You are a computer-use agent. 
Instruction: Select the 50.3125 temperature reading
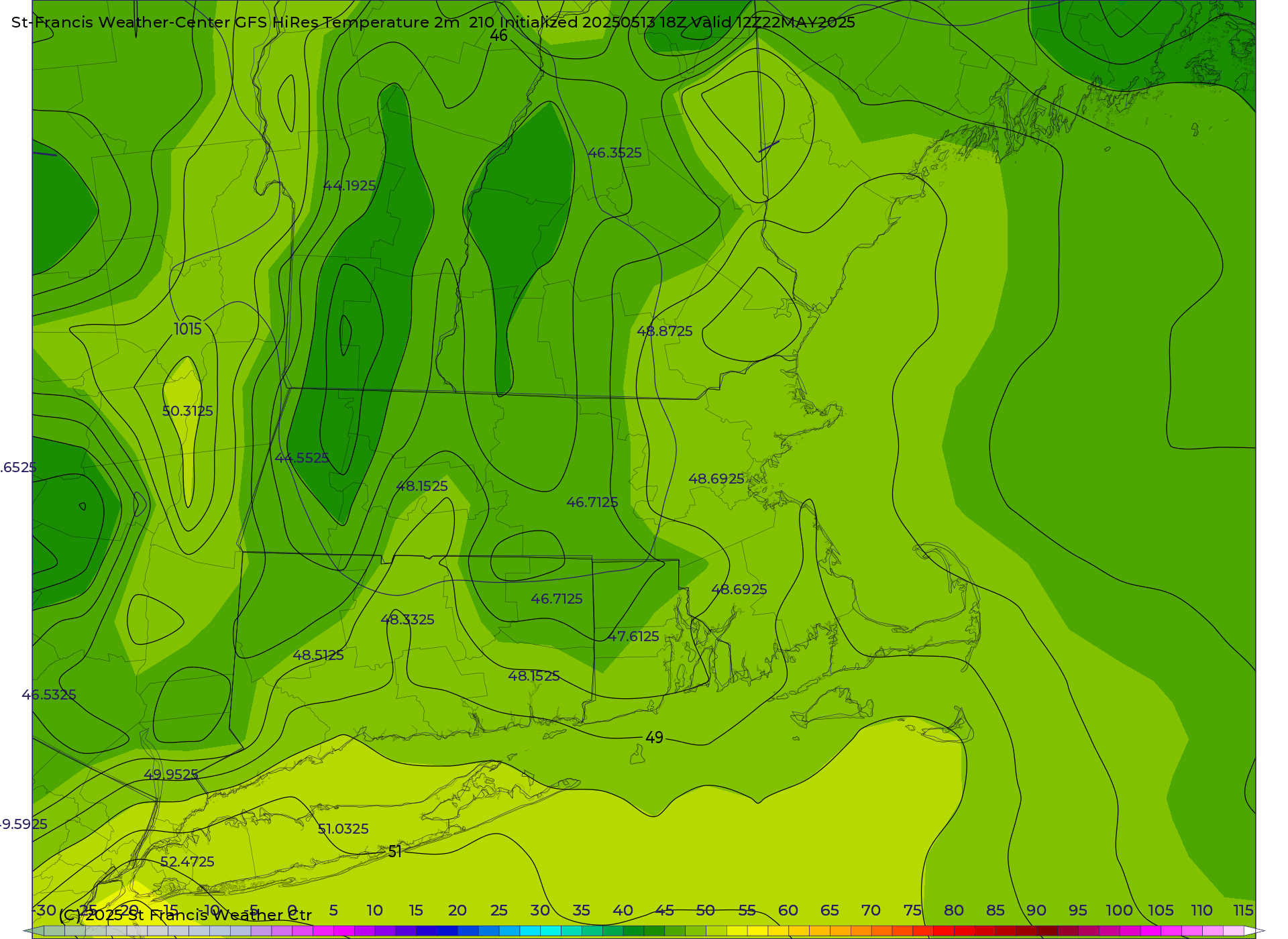point(188,411)
